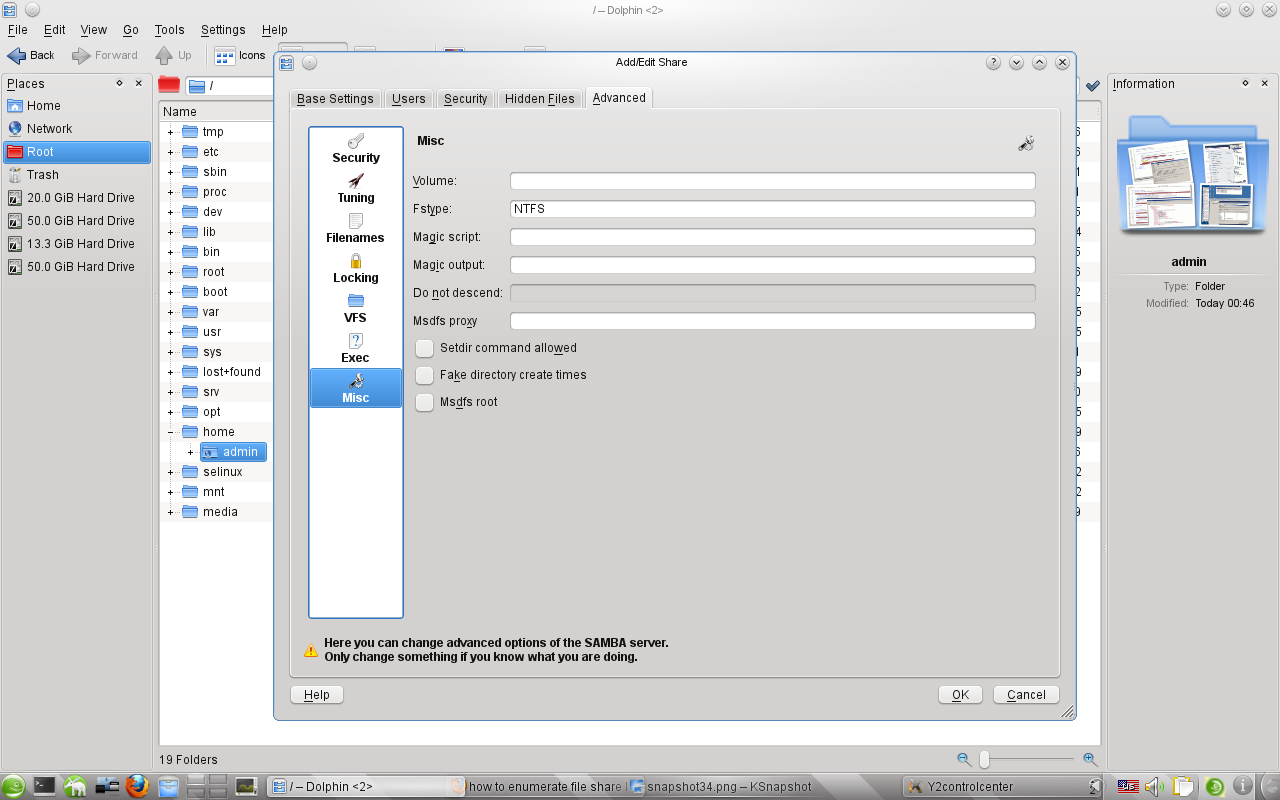
Task: Open the Tools menu in Dolphin
Action: click(170, 30)
